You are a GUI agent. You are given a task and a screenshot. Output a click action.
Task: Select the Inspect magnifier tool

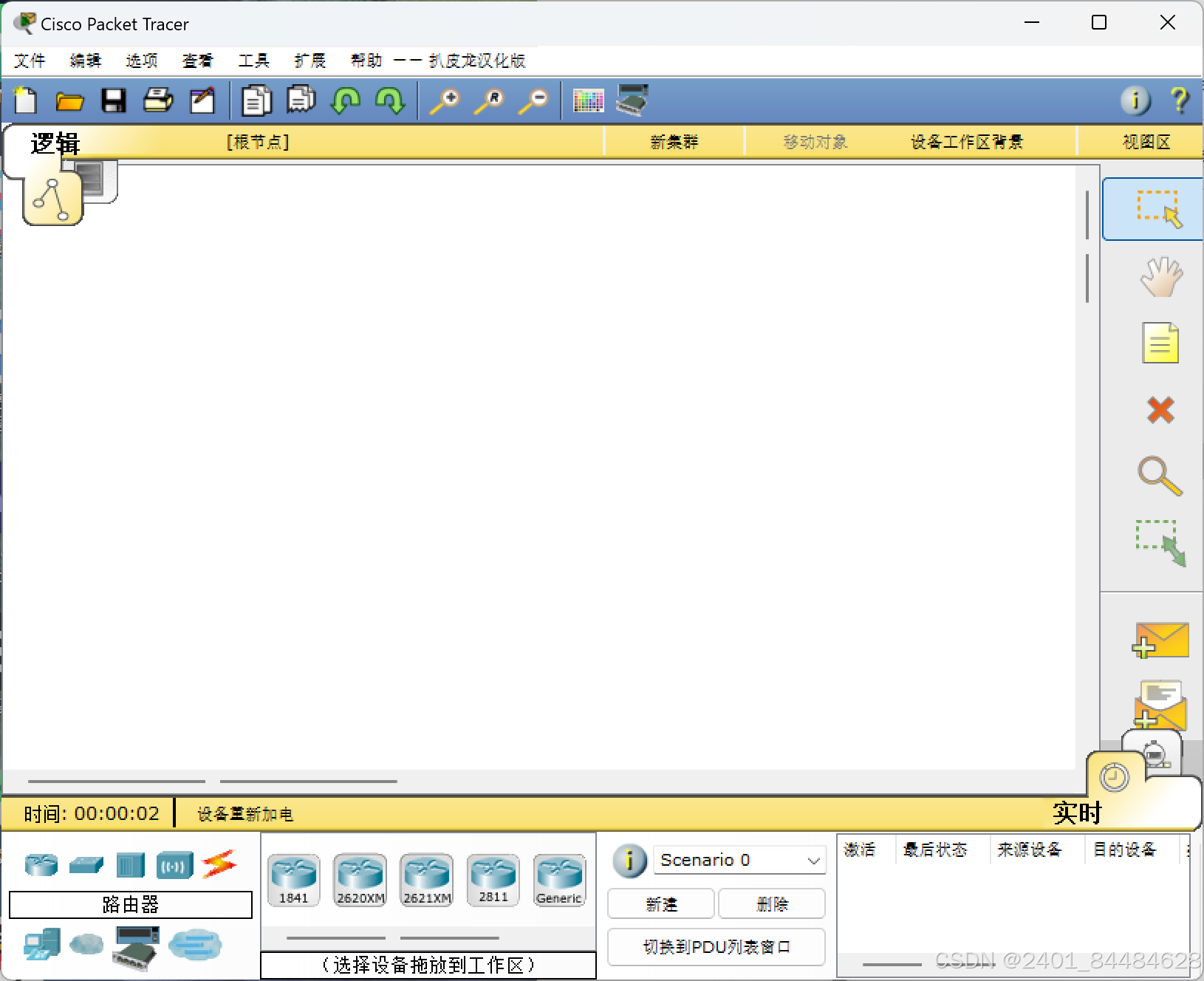pyautogui.click(x=1160, y=476)
